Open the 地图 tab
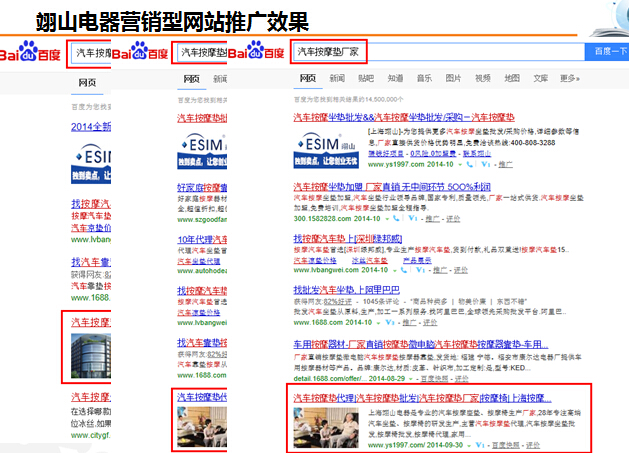The width and height of the screenshot is (629, 453). coord(511,78)
